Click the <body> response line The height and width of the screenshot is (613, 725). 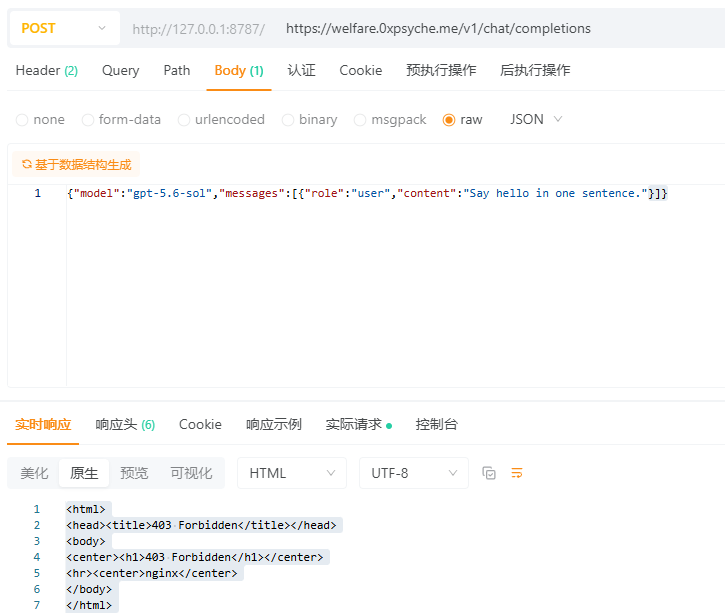click(x=86, y=541)
